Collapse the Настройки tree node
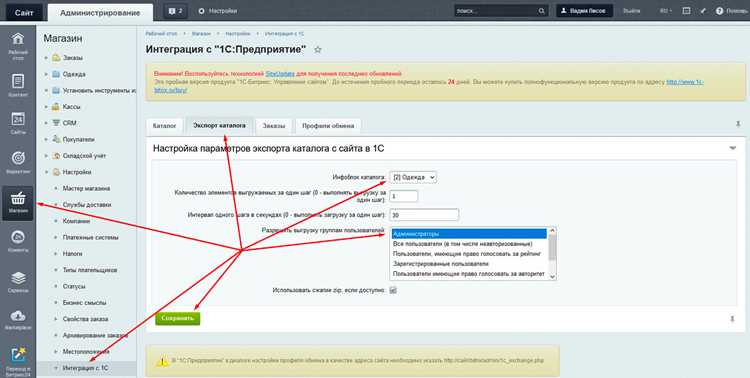This screenshot has height=378, width=750. point(46,172)
